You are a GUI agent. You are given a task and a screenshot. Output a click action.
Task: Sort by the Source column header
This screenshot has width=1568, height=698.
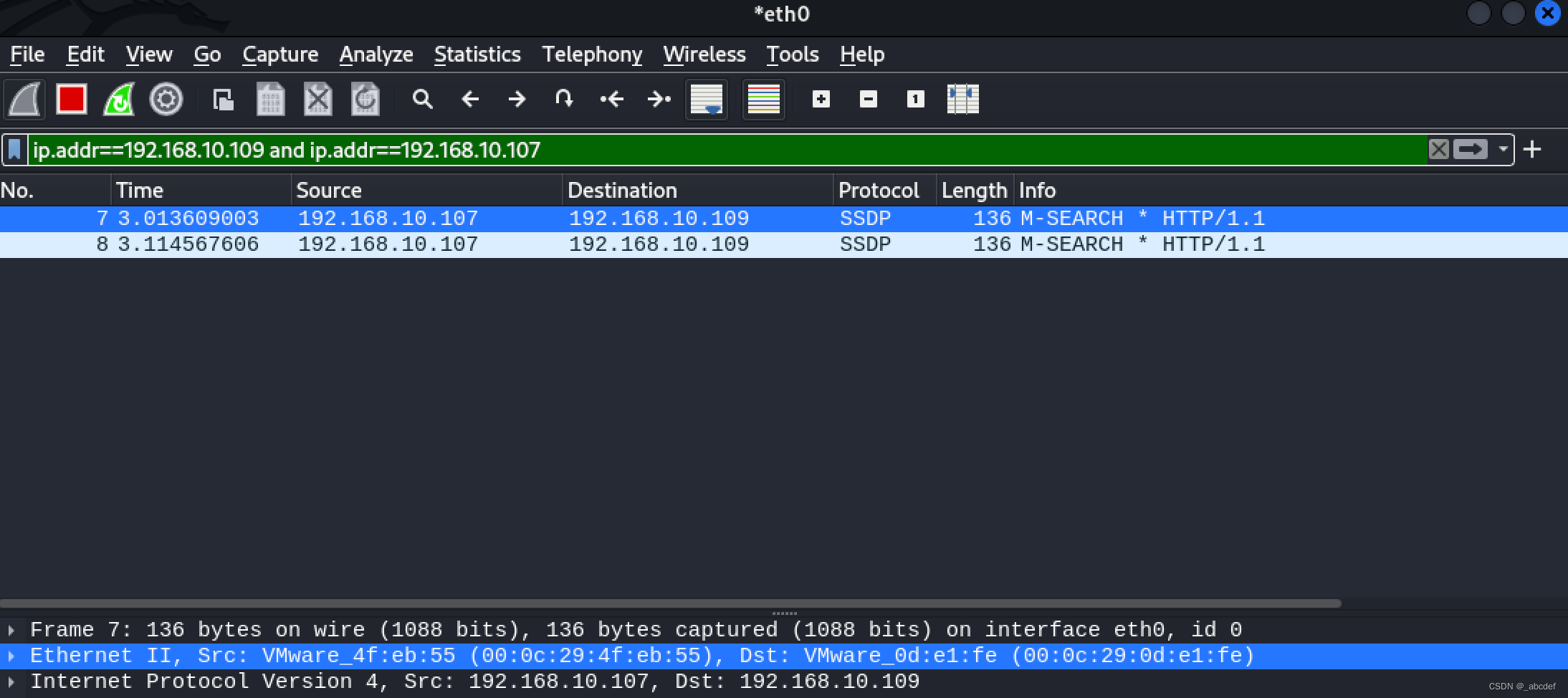tap(427, 191)
